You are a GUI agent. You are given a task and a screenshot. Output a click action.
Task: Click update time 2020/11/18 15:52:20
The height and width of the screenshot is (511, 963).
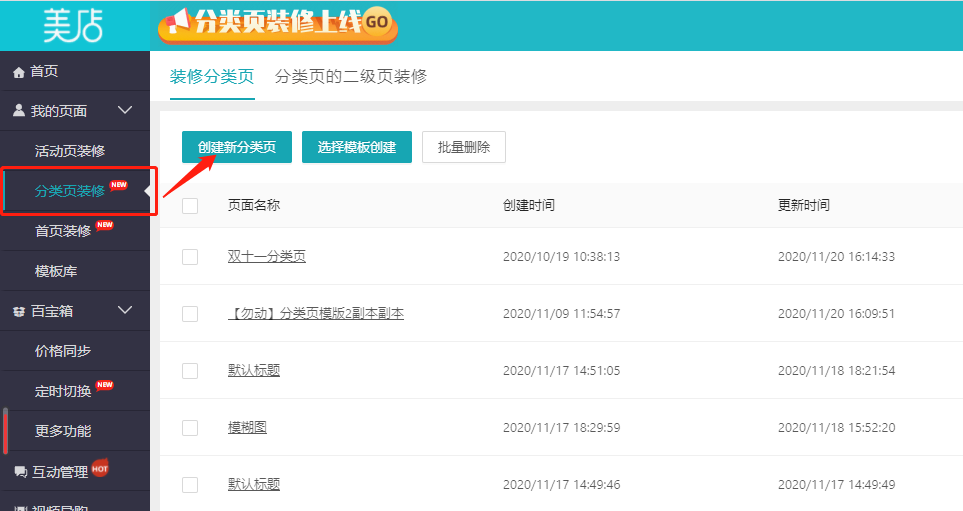coord(836,427)
